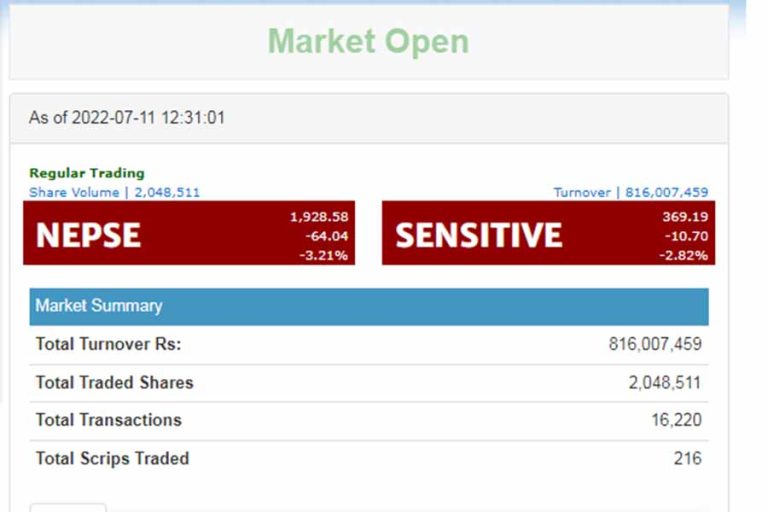Click the Market Summary header bar

[368, 306]
